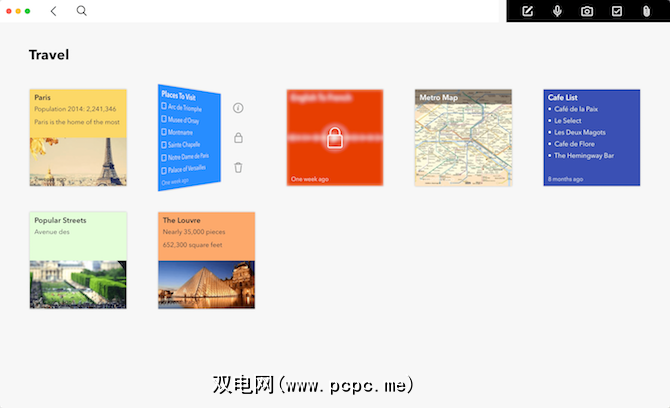Screen dimensions: 670x408
Task: Open the Metro Map note
Action: click(463, 138)
